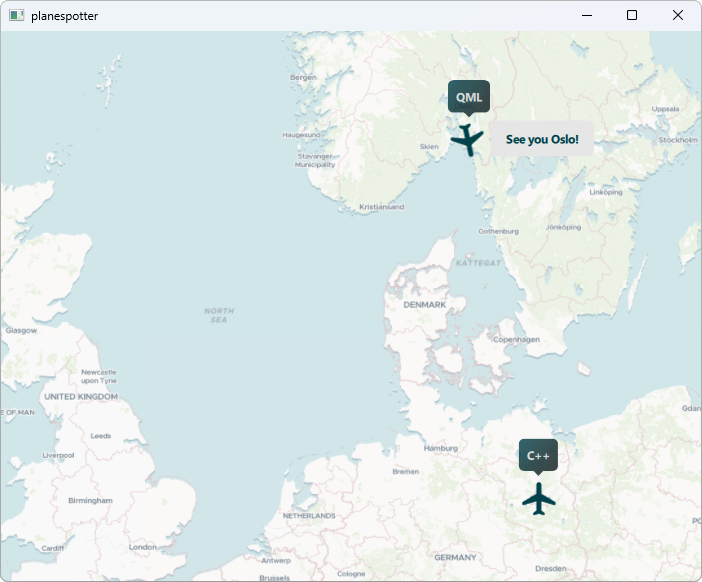Viewport: 702px width, 582px height.
Task: Click the Stockholm city label
Action: click(678, 140)
